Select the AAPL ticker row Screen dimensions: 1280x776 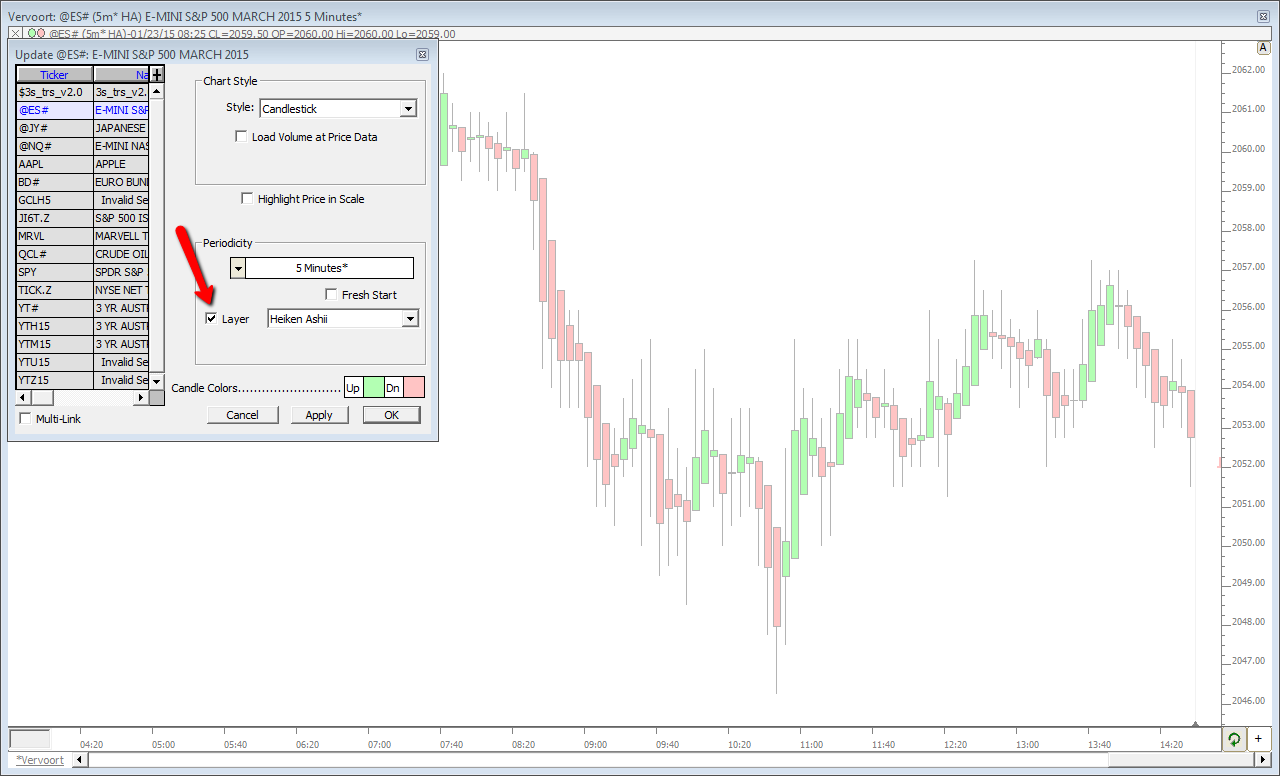83,164
